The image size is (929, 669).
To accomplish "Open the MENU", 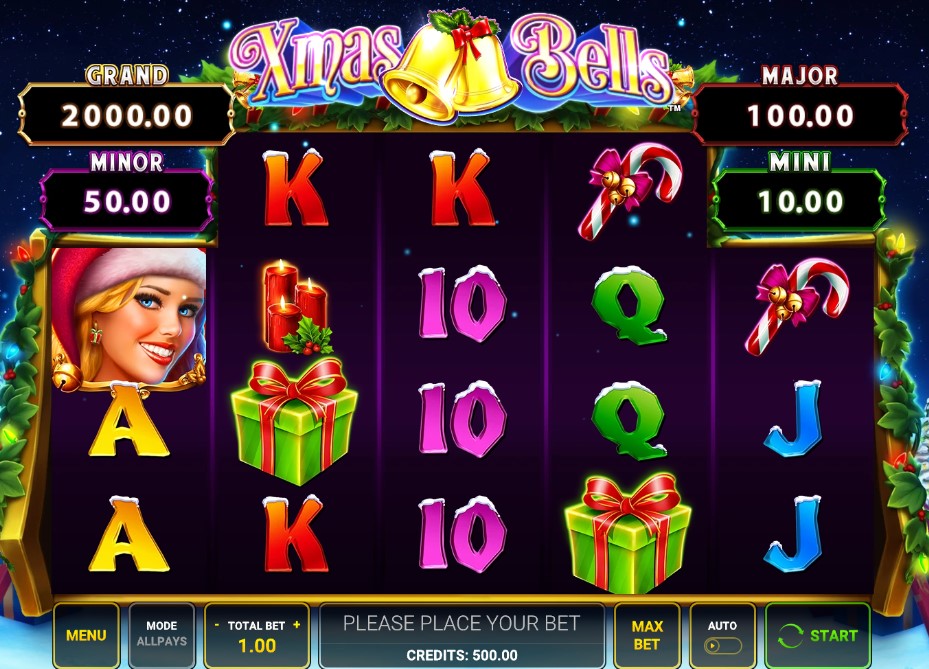I will (86, 635).
